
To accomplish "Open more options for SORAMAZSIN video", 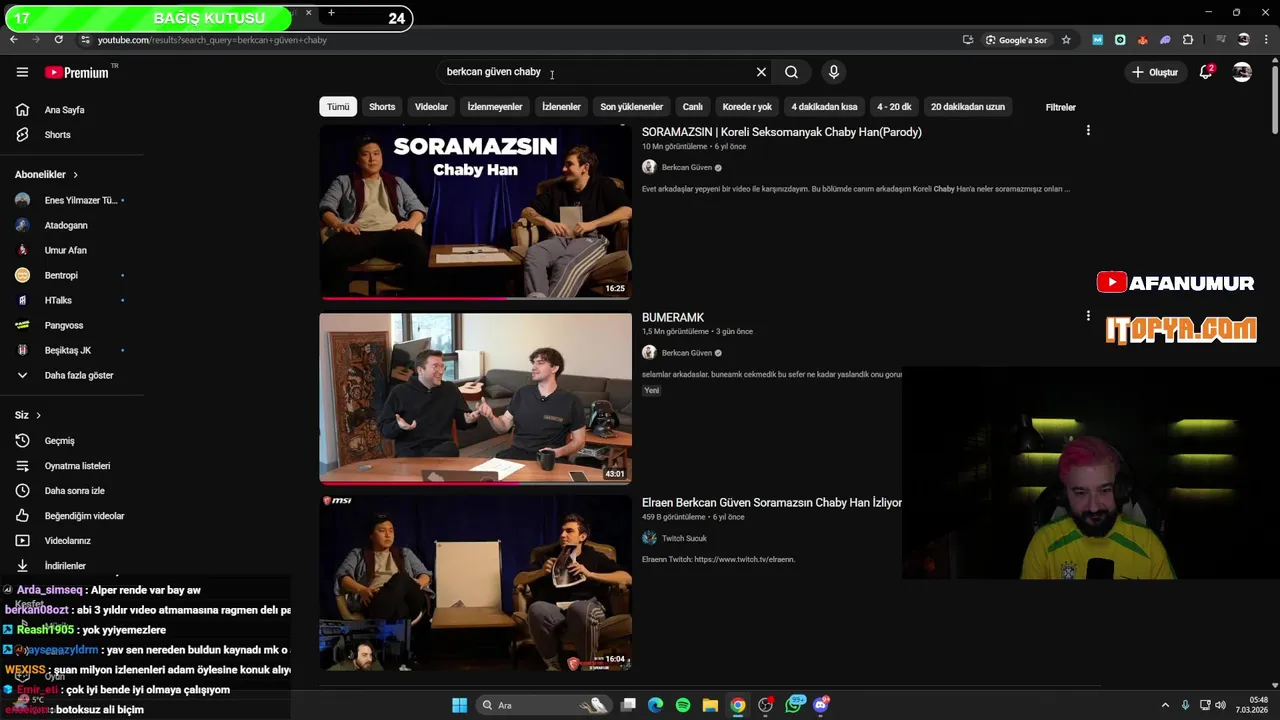I will tap(1088, 131).
